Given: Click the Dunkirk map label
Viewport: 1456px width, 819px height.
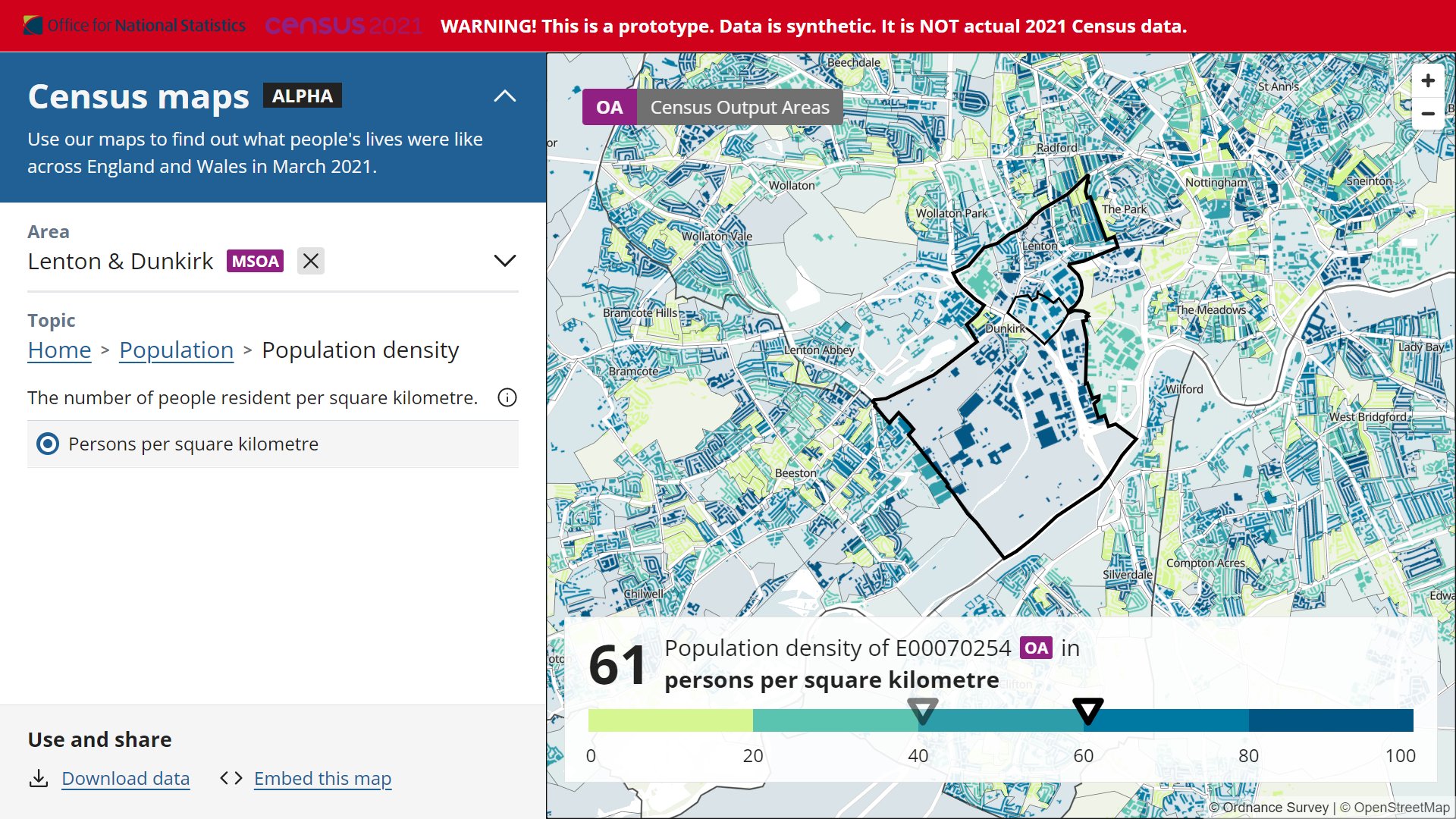Looking at the screenshot, I should click(x=1005, y=329).
